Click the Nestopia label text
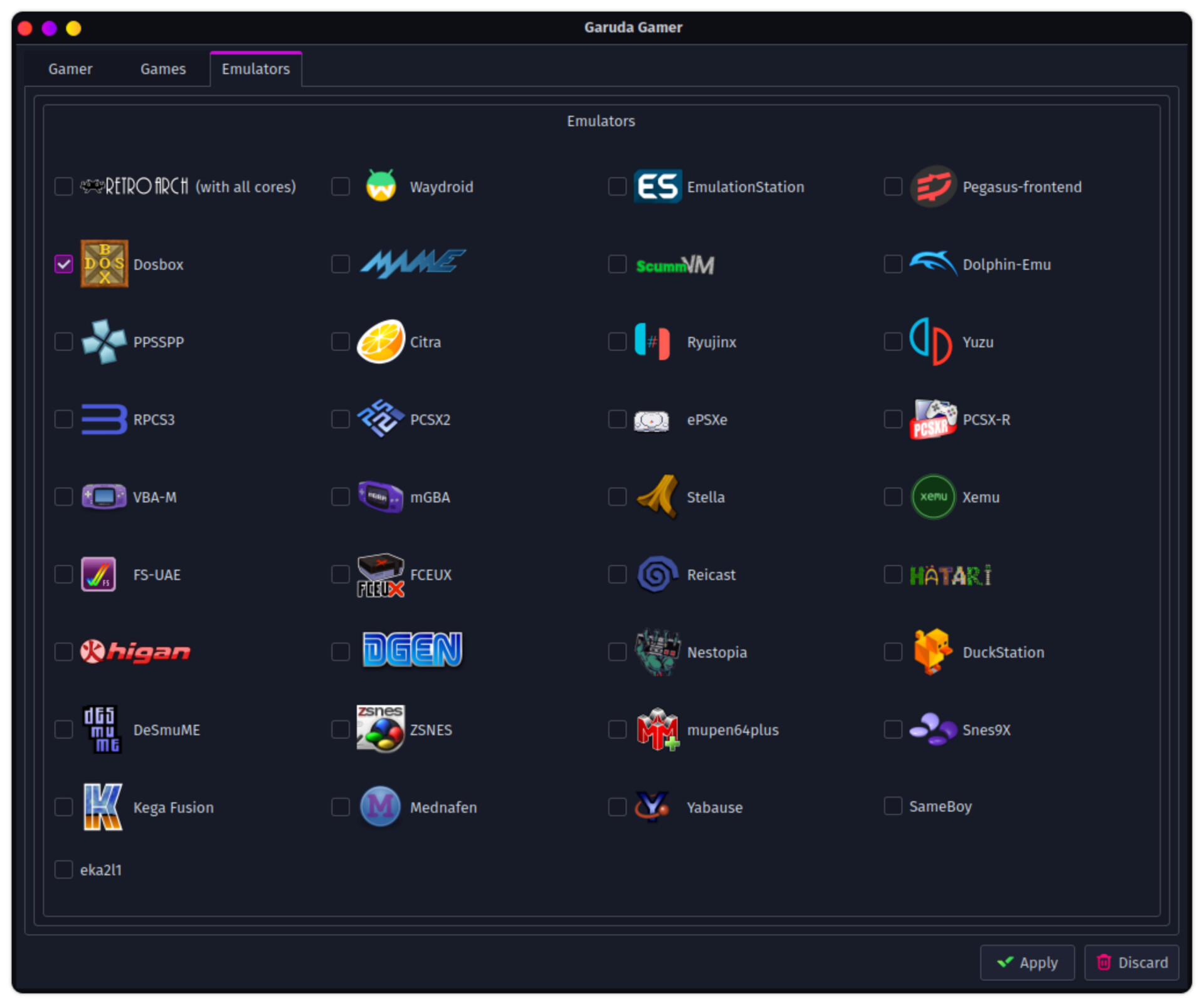Image resolution: width=1204 pixels, height=1005 pixels. coord(717,652)
